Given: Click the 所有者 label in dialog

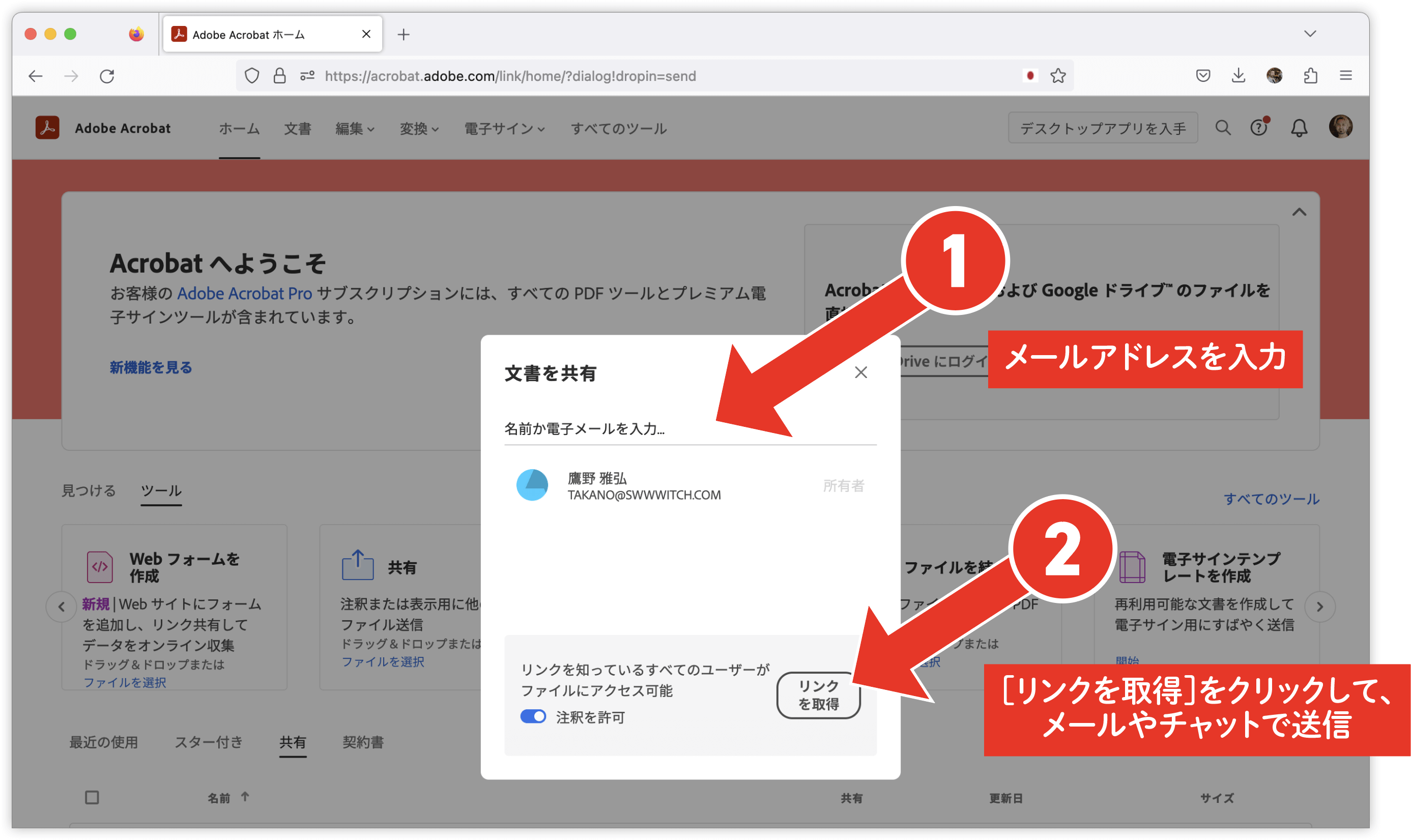Looking at the screenshot, I should (844, 486).
